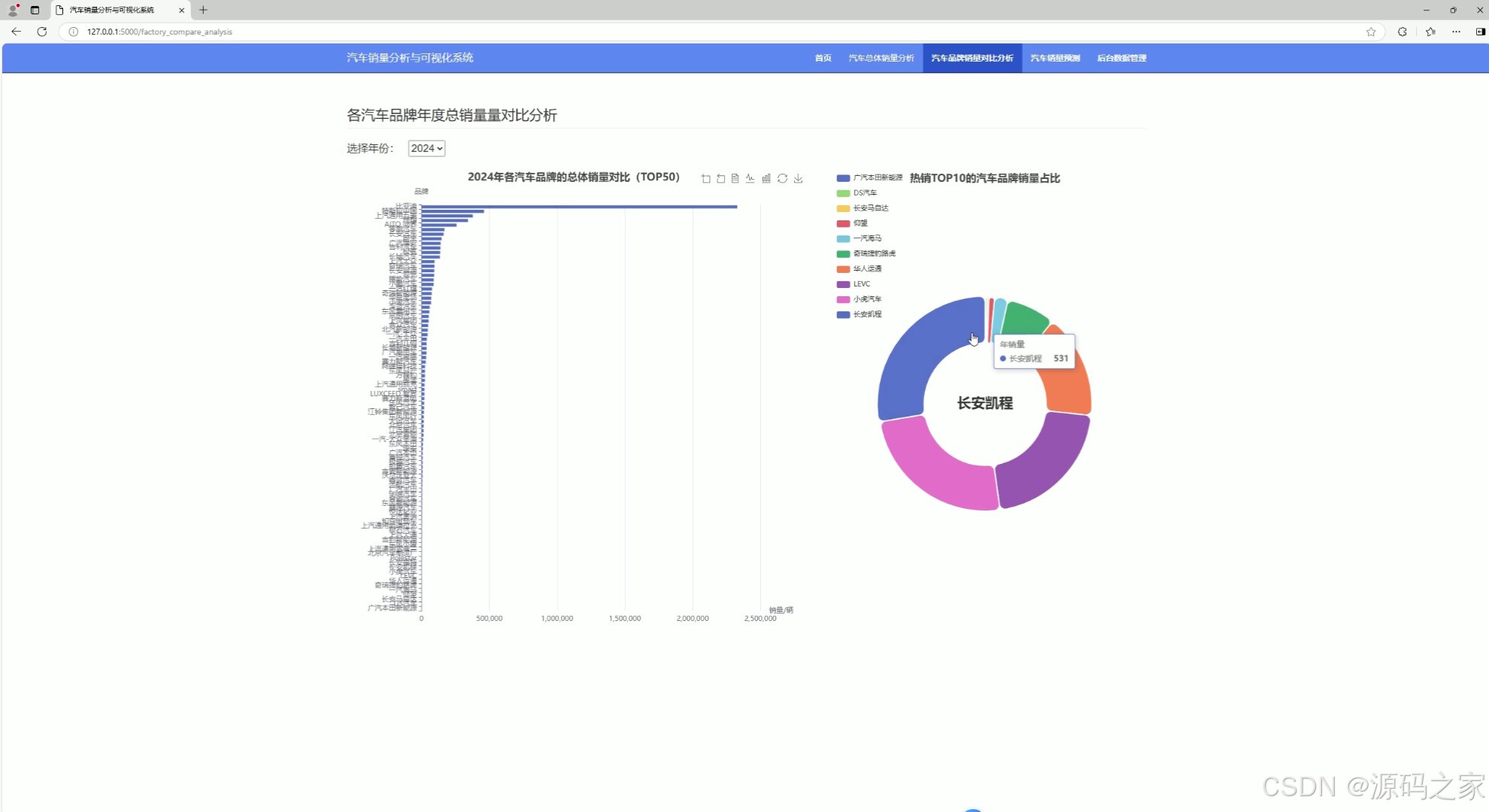
Task: Open browser settings and more menu
Action: pos(1456,32)
